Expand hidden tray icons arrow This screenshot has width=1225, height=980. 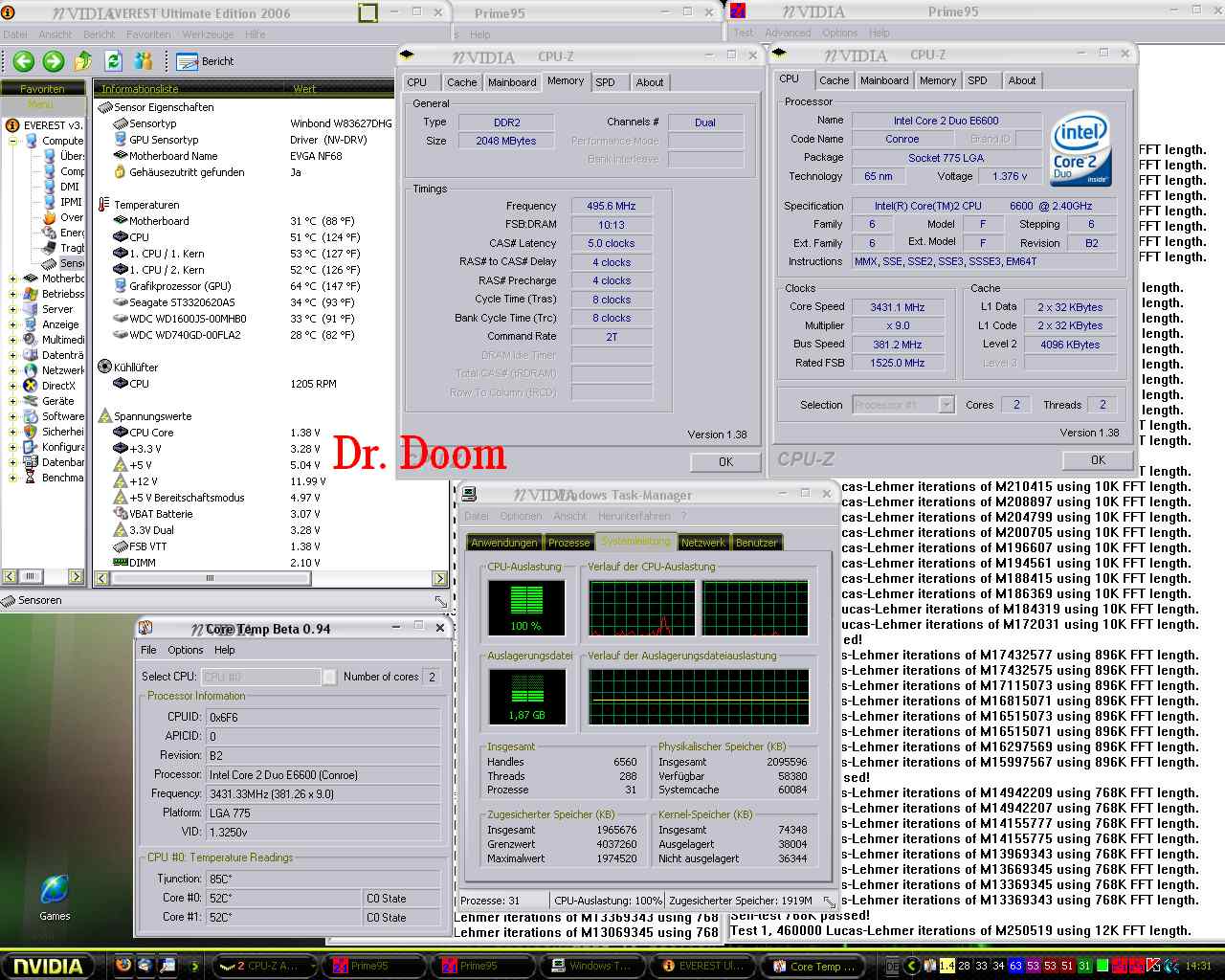pyautogui.click(x=912, y=967)
